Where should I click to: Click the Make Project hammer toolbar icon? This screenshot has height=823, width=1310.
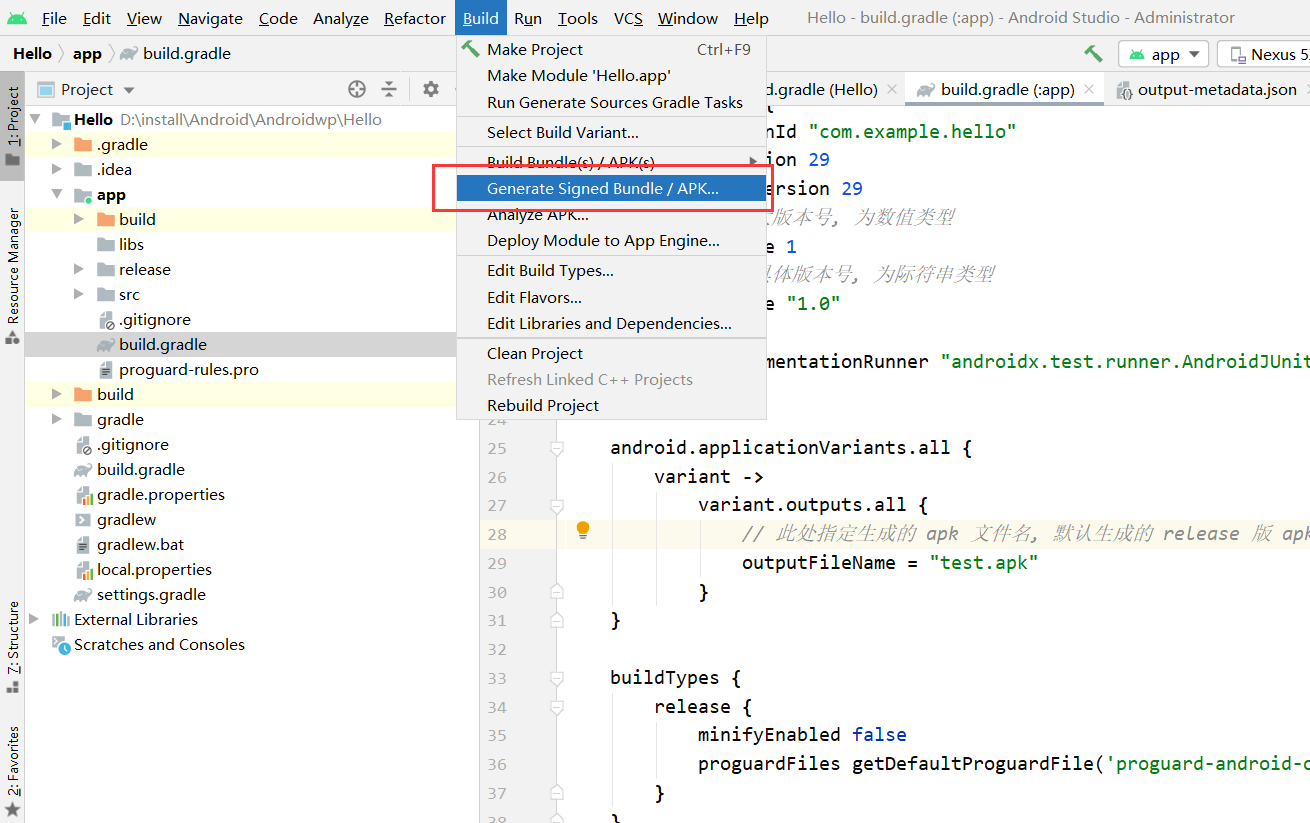1093,54
